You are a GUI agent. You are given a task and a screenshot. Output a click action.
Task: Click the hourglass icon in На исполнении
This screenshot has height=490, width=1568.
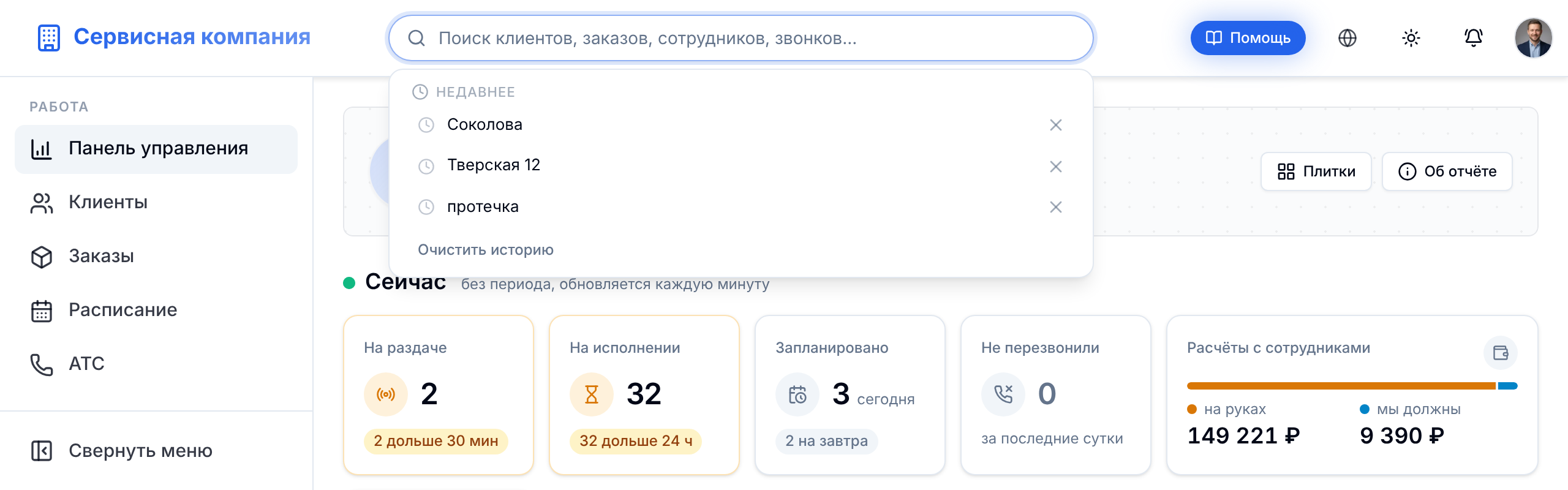pos(592,394)
